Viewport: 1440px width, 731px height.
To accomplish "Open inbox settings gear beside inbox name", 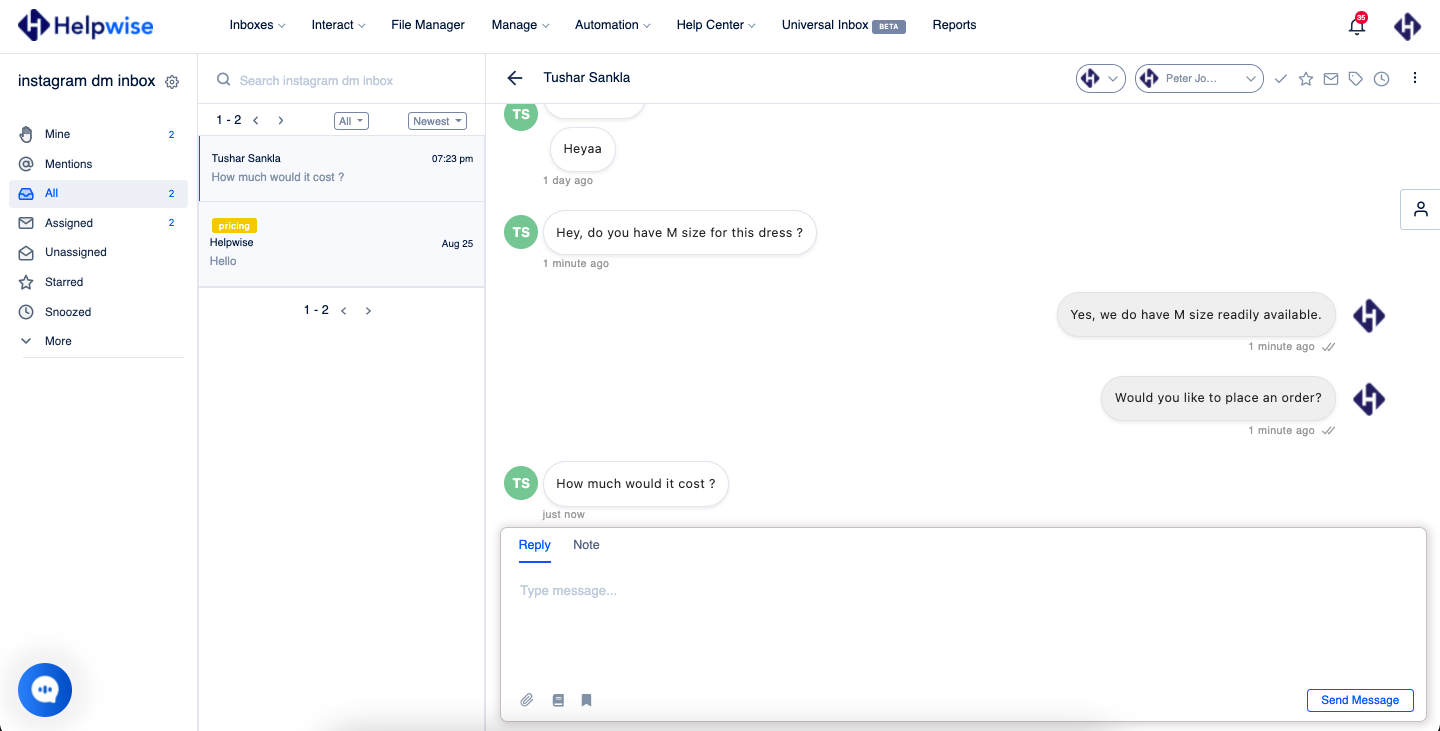I will click(171, 81).
